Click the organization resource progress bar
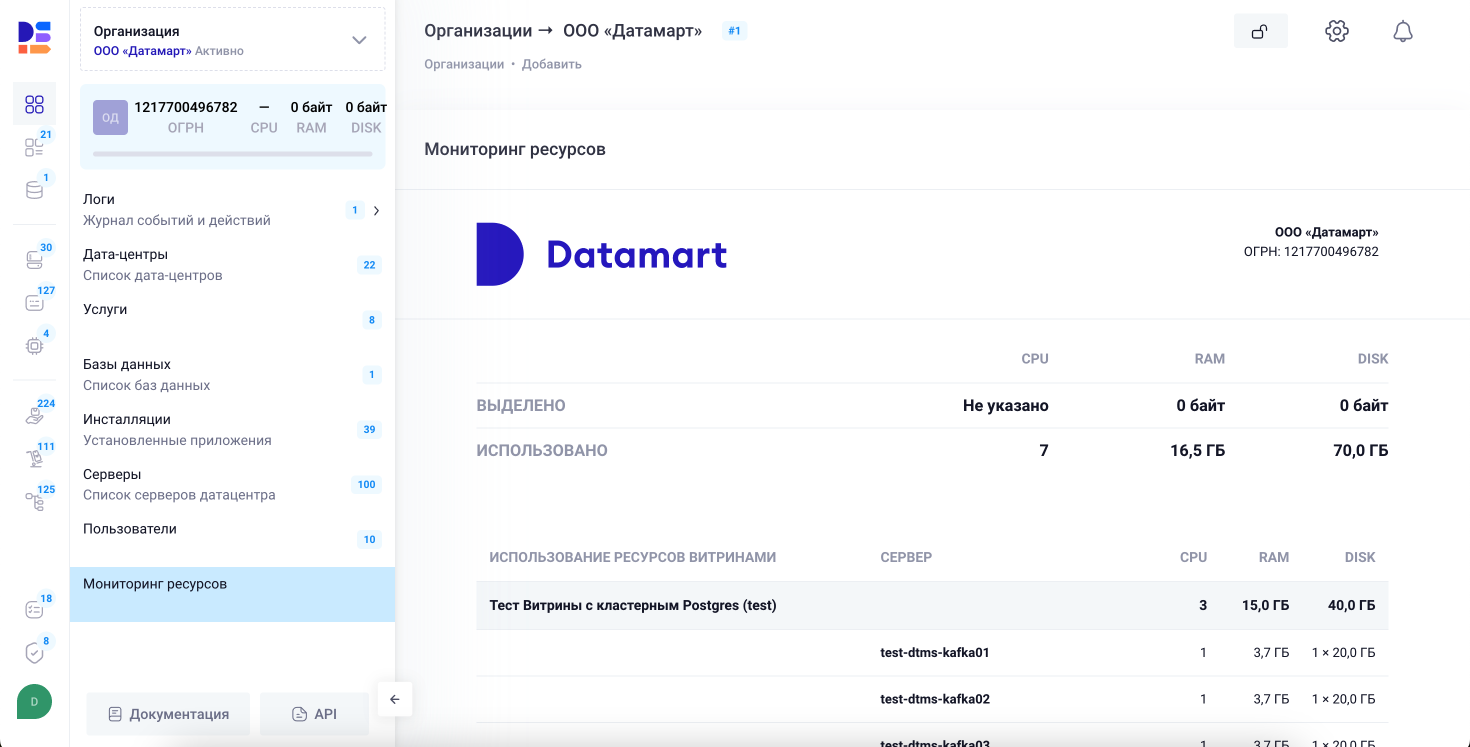This screenshot has width=1470, height=747. click(x=232, y=153)
